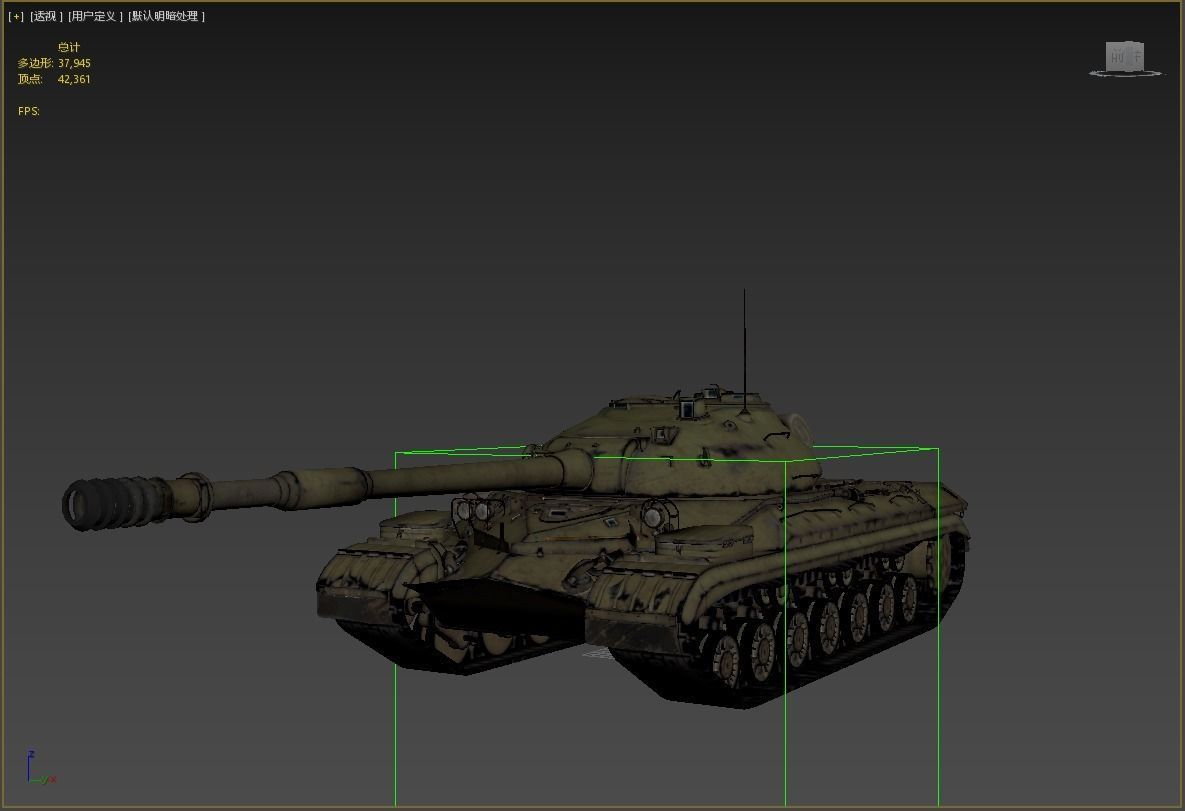The image size is (1185, 811).
Task: Click the polygon count 37,945
Action: [74, 63]
